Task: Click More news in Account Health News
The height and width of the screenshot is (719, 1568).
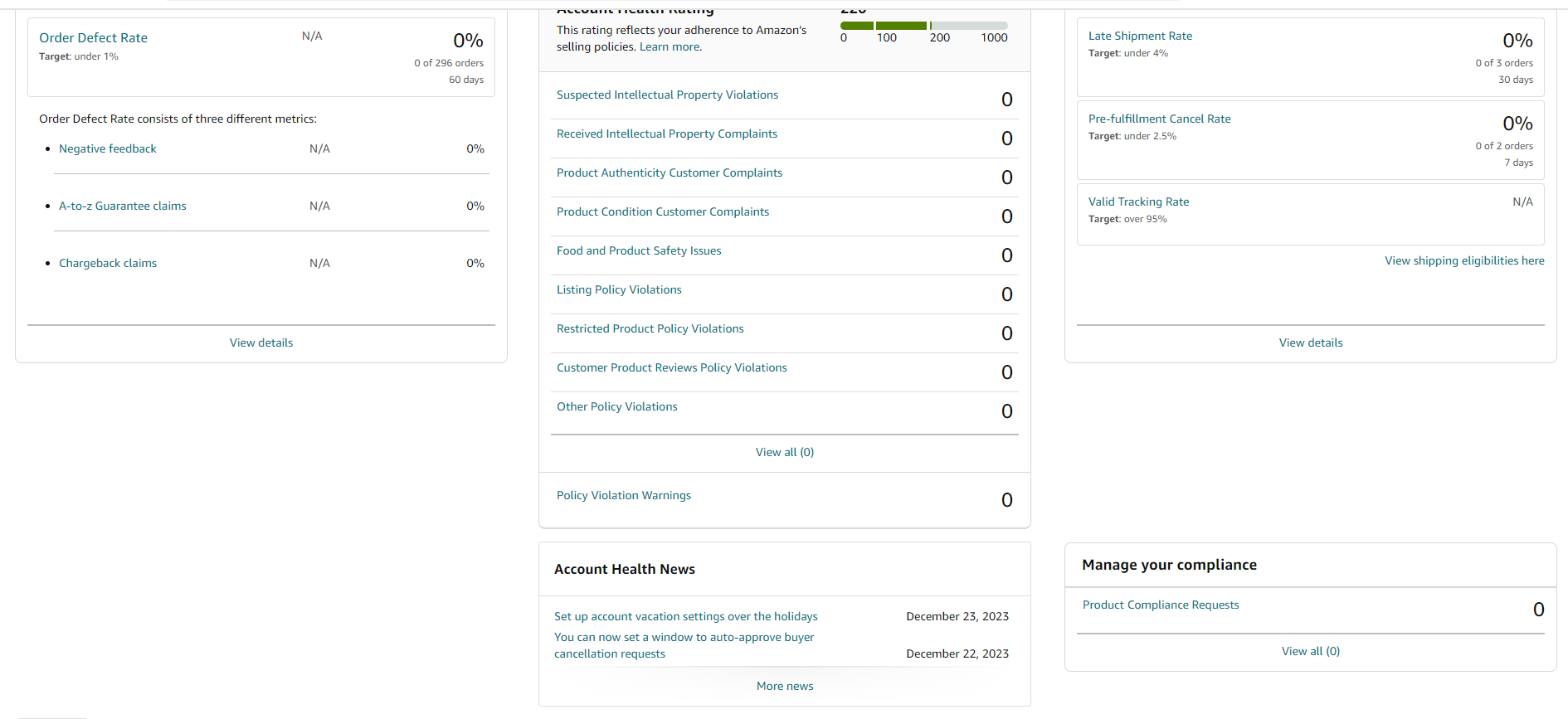Action: (x=785, y=686)
